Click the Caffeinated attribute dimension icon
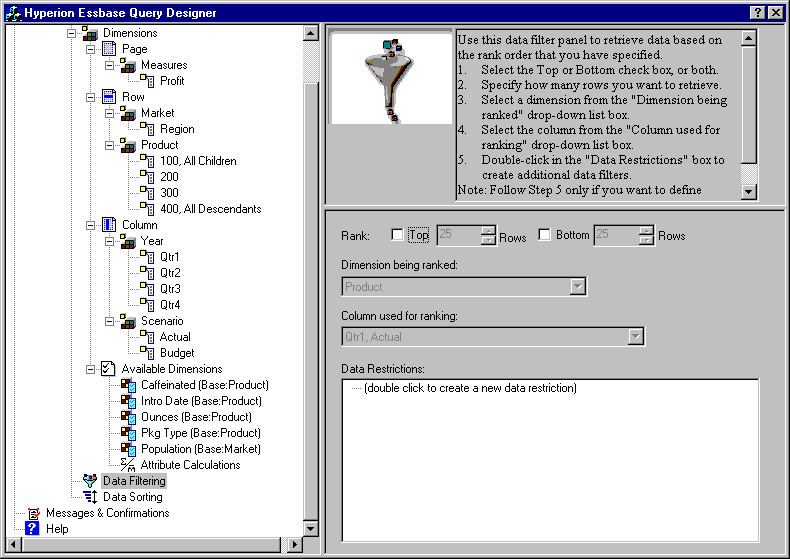The width and height of the screenshot is (790, 559). point(128,385)
